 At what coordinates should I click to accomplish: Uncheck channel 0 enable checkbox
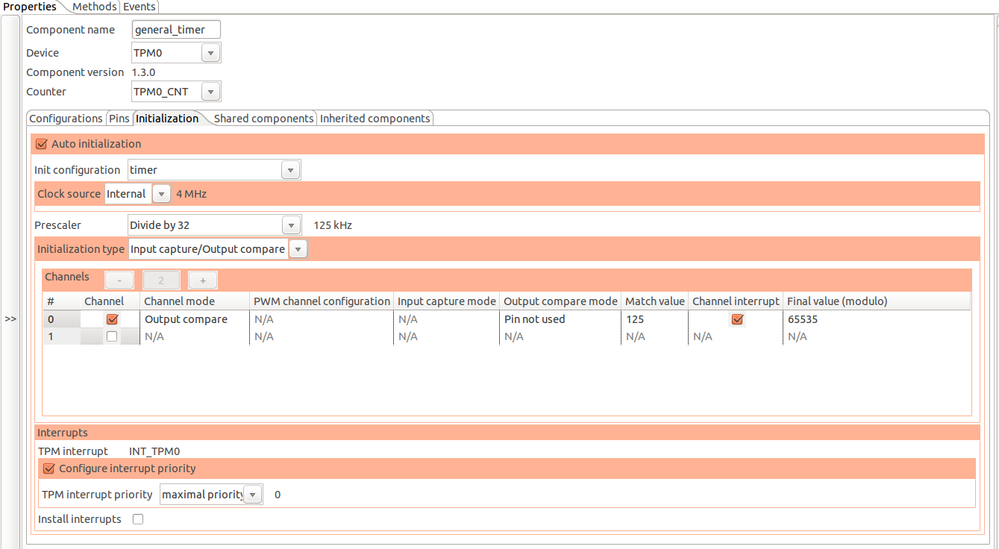(112, 319)
